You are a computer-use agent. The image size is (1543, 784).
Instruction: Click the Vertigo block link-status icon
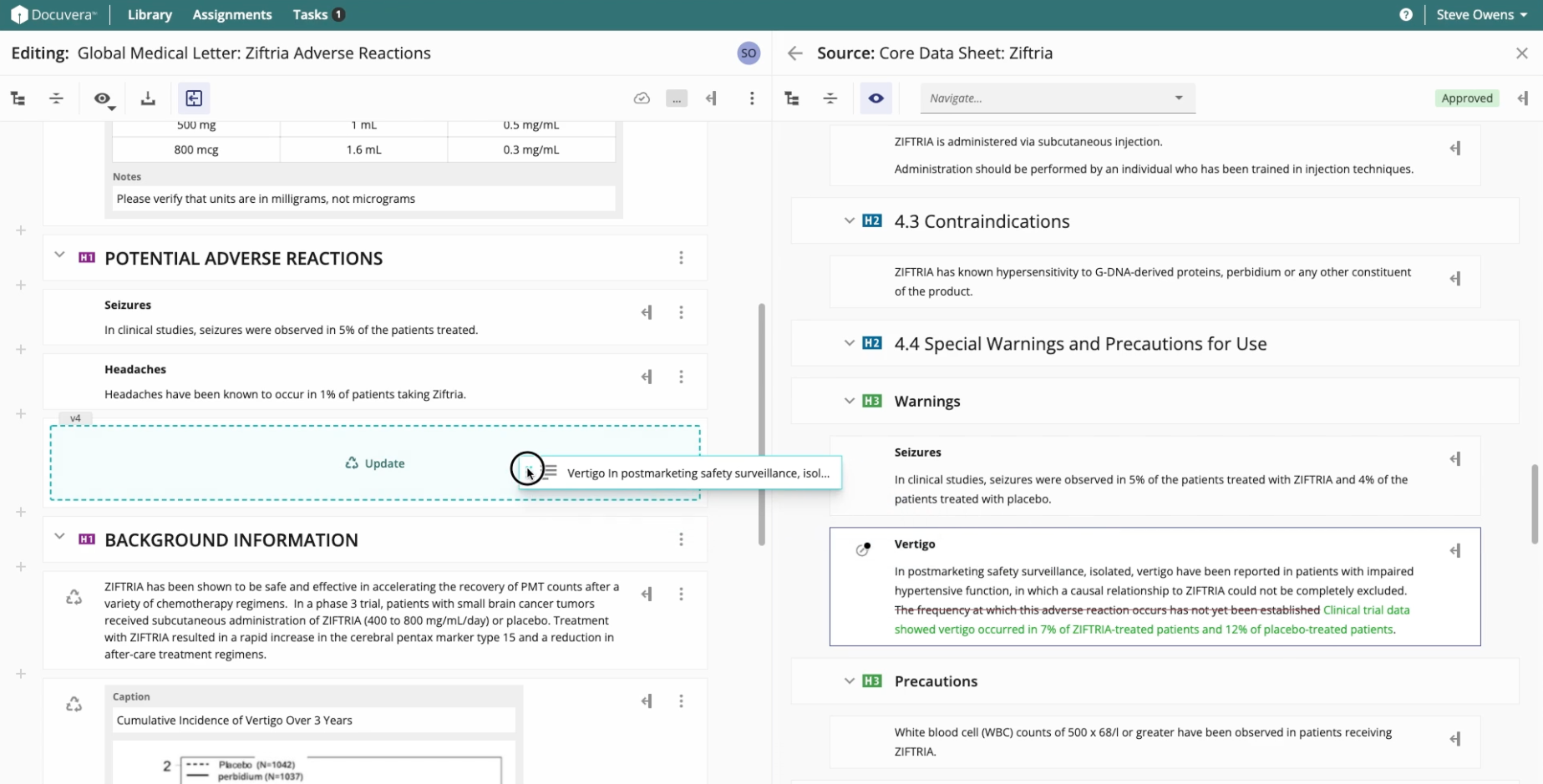[863, 549]
